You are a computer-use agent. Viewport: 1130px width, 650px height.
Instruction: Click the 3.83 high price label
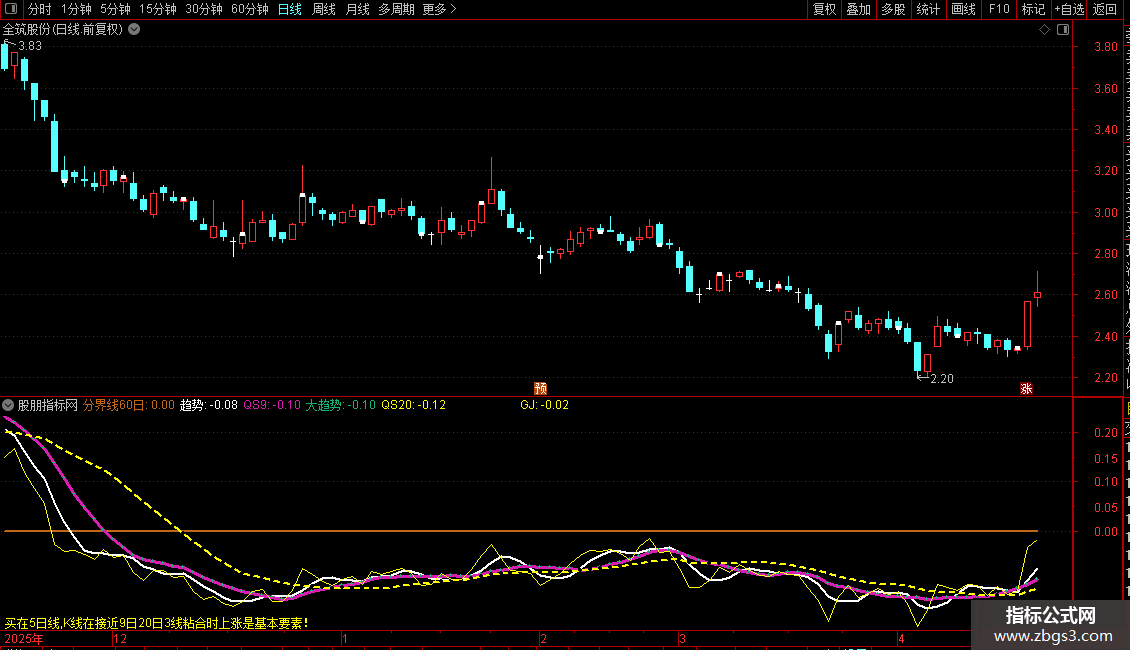[x=30, y=45]
